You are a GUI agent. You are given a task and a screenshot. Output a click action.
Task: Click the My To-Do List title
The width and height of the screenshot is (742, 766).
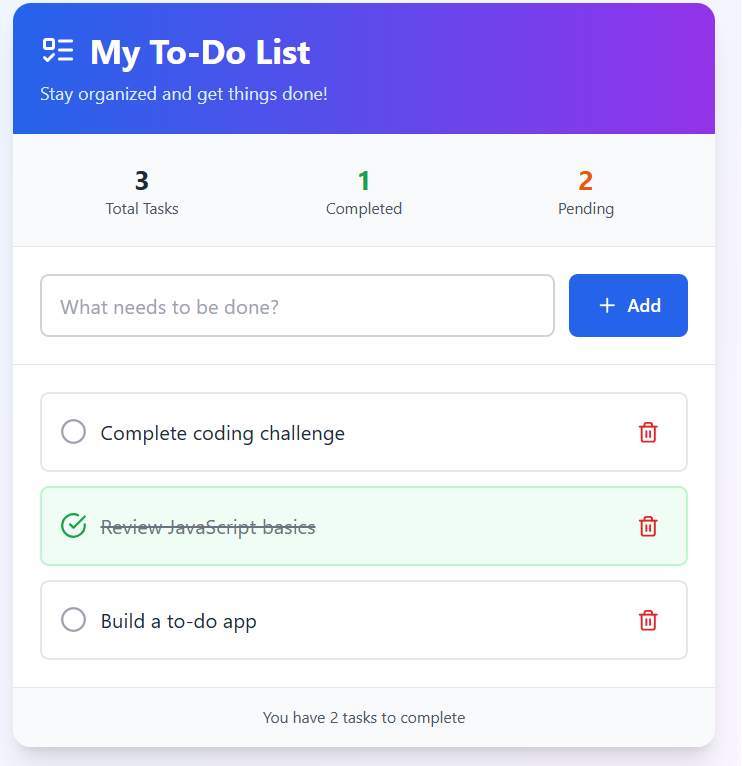[200, 52]
